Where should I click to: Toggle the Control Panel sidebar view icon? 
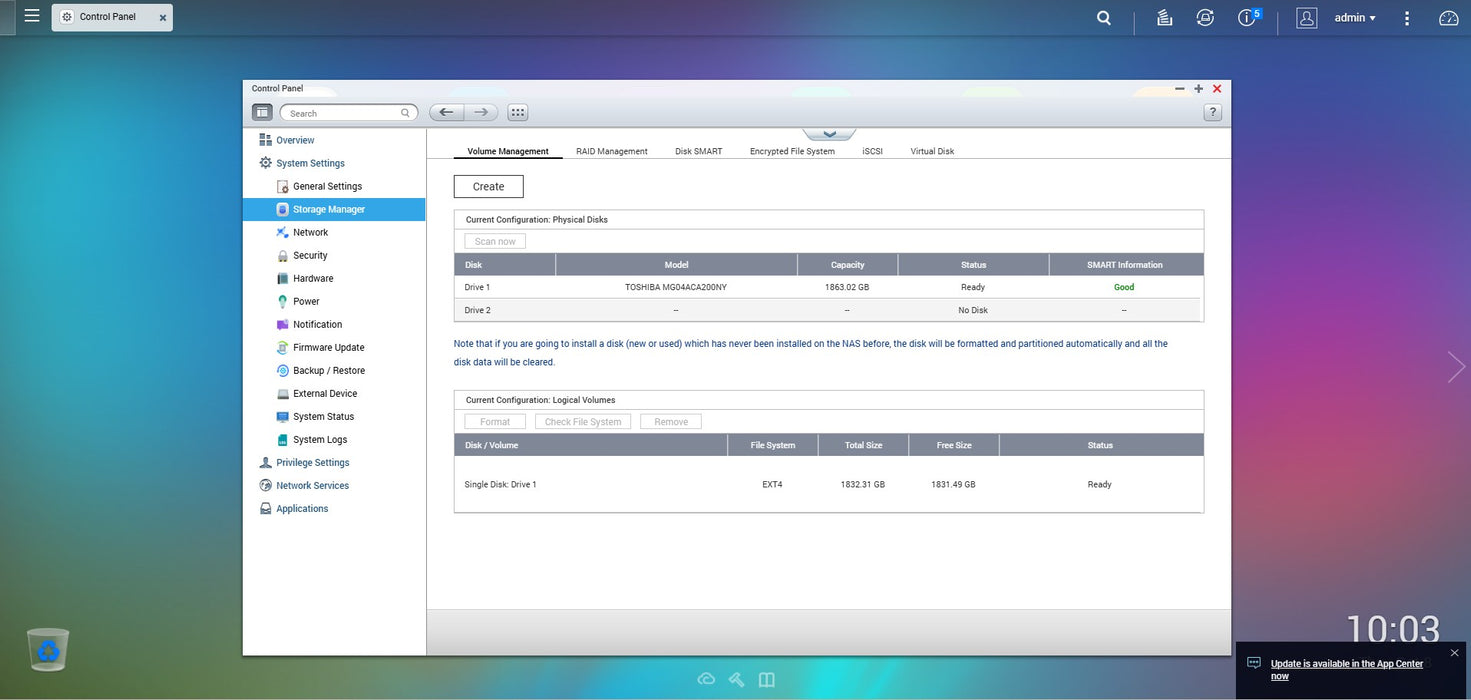pos(262,113)
